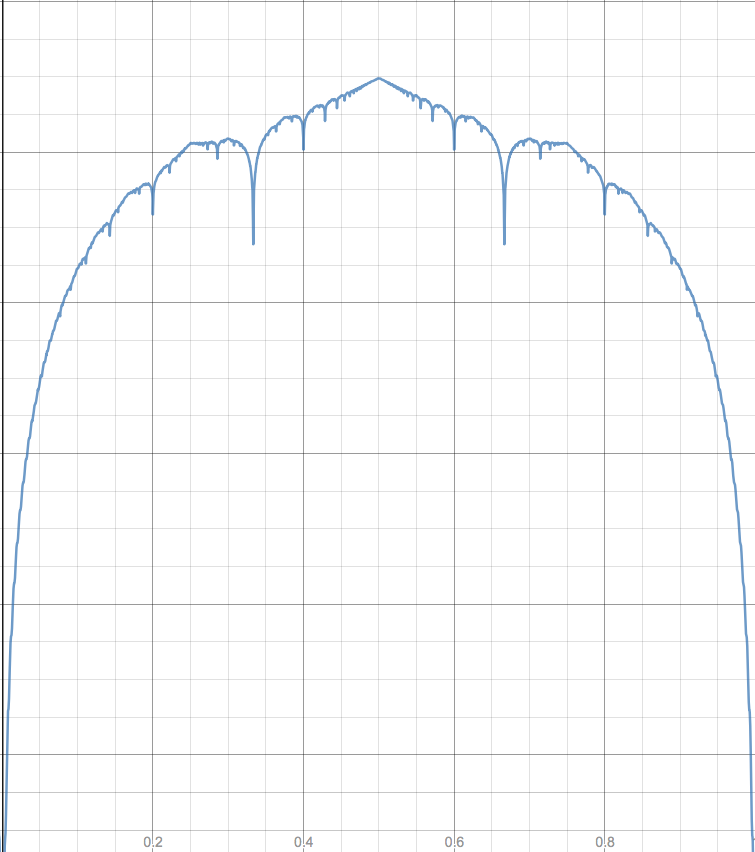
Task: Select the curve's dip bottom at x = 0.2
Action: click(x=153, y=212)
